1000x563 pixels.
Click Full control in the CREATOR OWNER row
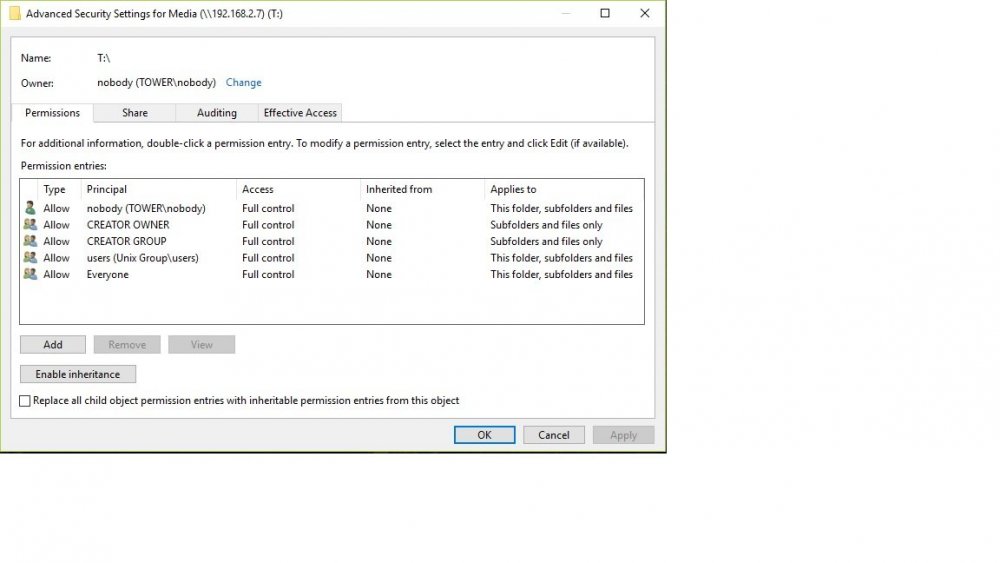pos(268,225)
